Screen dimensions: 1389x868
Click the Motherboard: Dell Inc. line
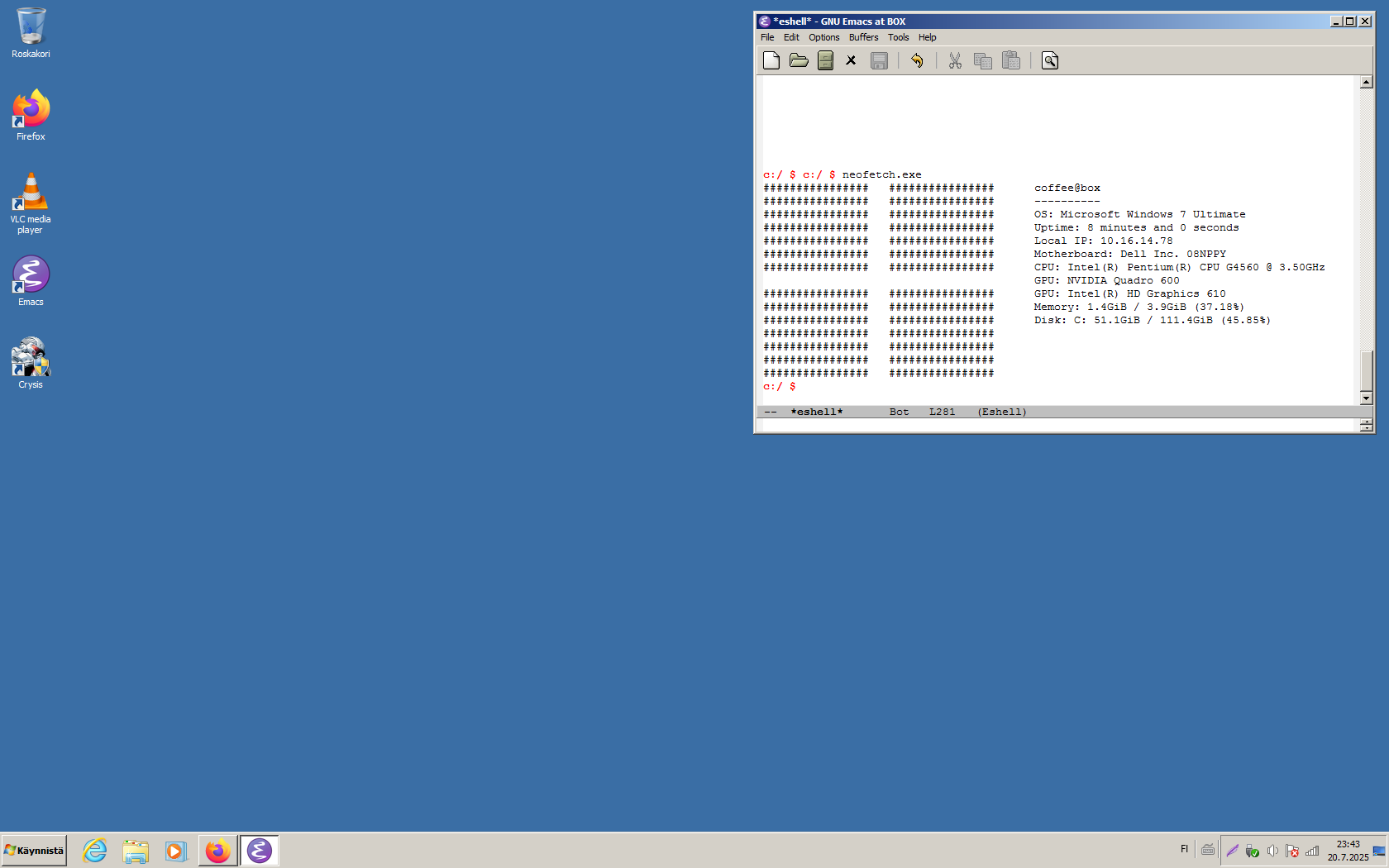coord(1130,254)
